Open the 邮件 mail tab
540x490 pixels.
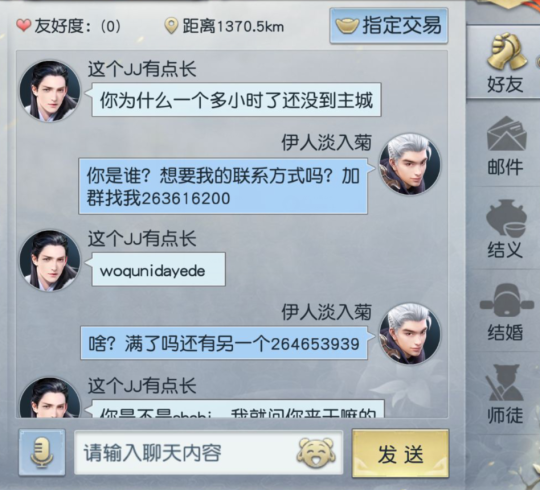tap(505, 146)
